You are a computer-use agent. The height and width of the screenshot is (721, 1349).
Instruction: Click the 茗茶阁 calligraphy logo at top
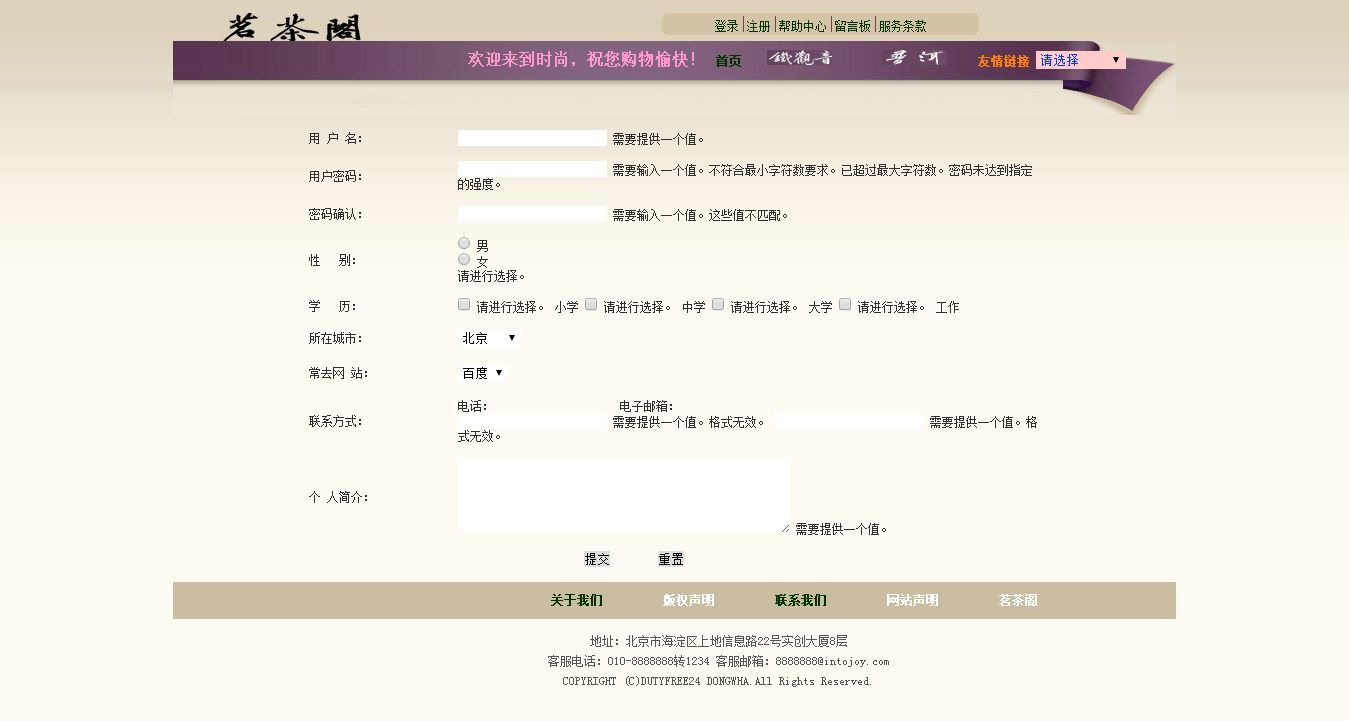[x=292, y=27]
